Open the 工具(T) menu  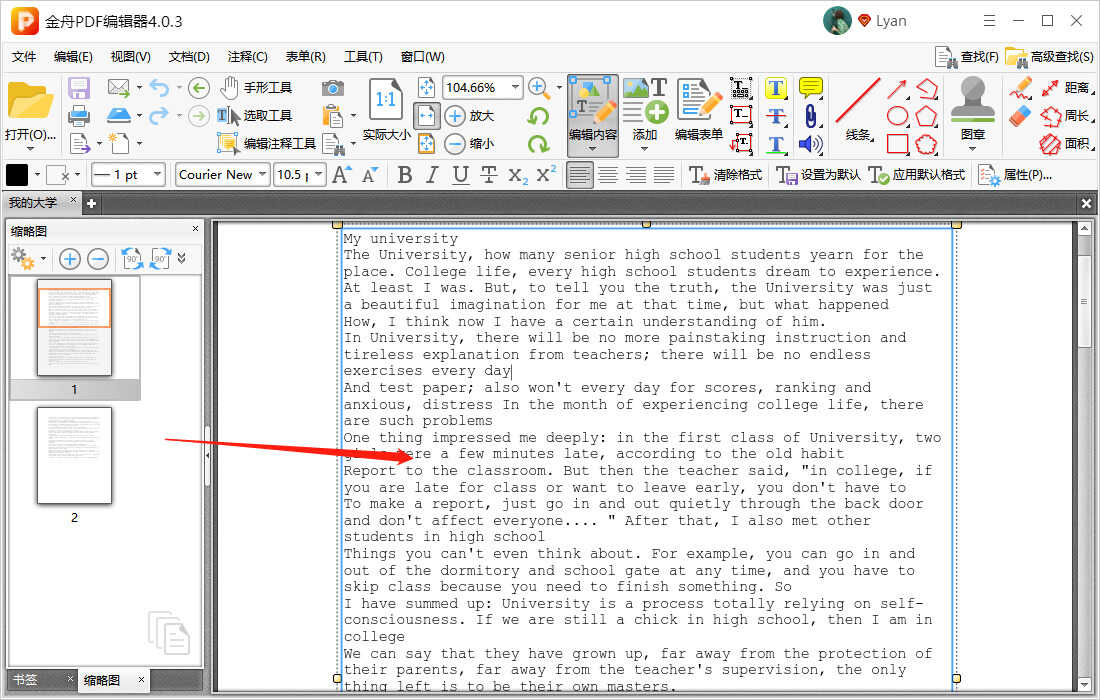point(363,57)
